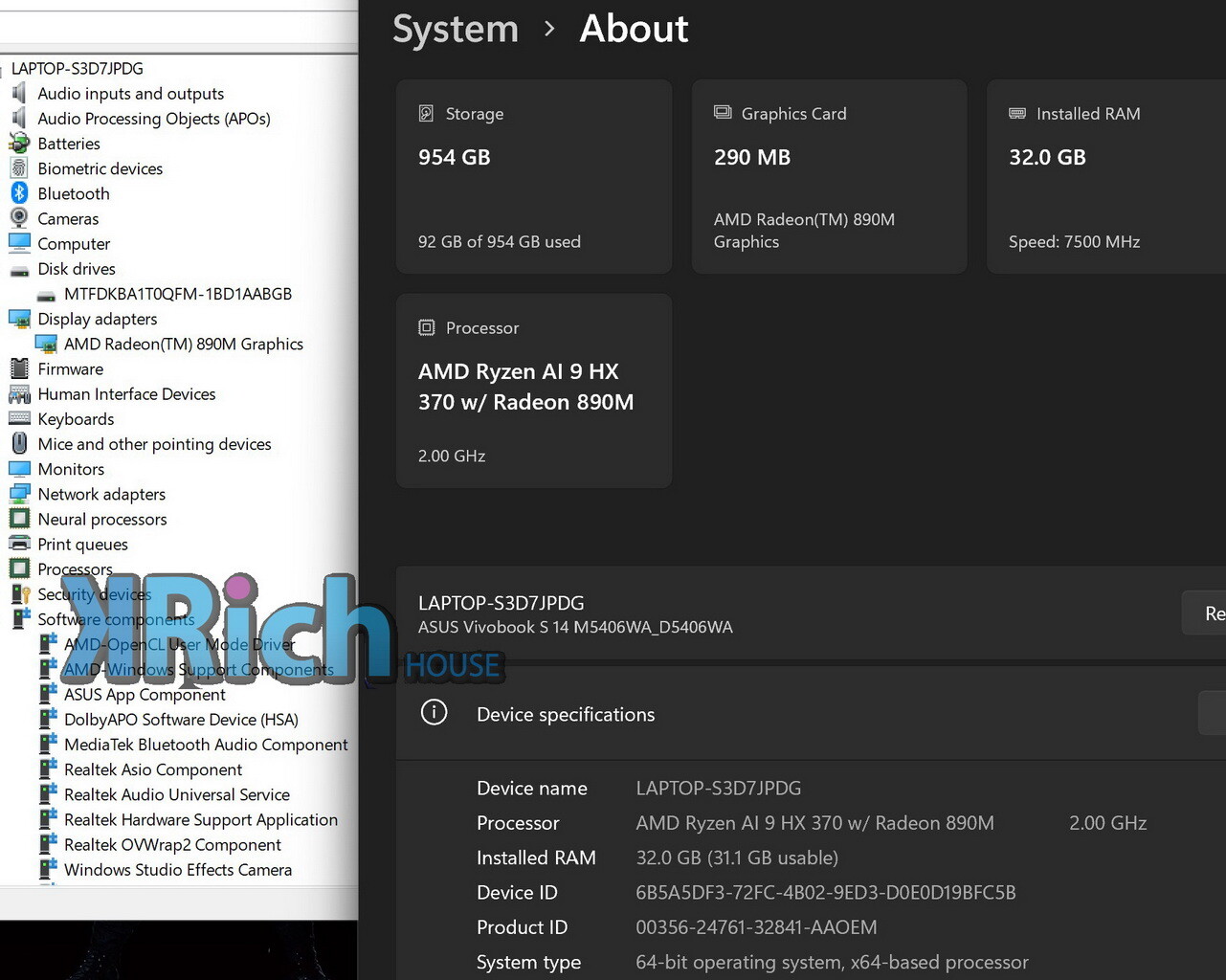1226x980 pixels.
Task: Click the Graphics Card monitor icon
Action: pyautogui.click(x=723, y=112)
